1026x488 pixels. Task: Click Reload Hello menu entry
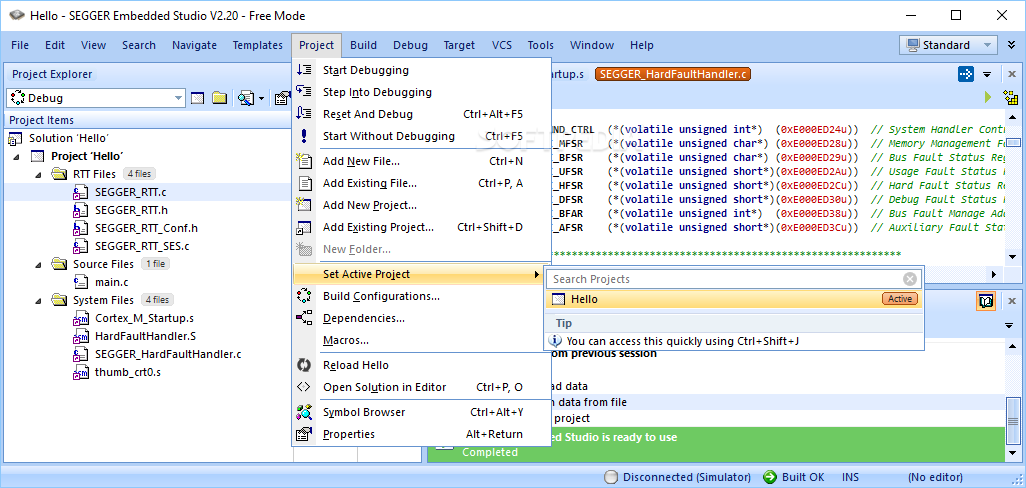click(421, 365)
